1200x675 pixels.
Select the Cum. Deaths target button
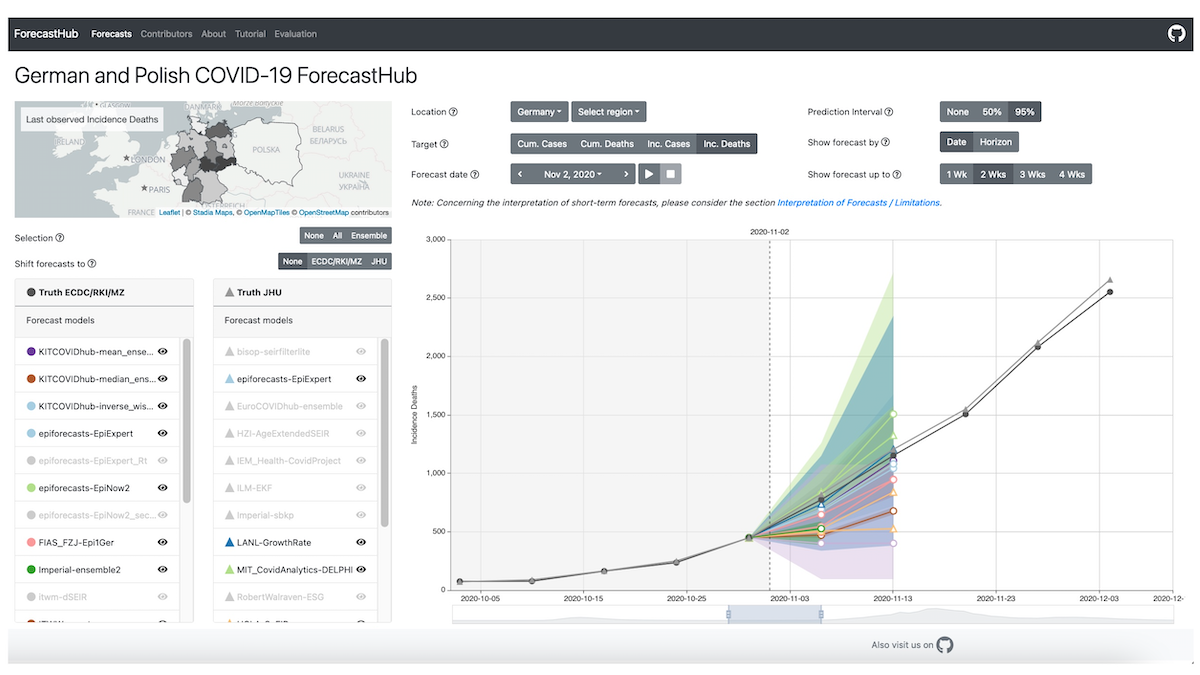tap(607, 144)
